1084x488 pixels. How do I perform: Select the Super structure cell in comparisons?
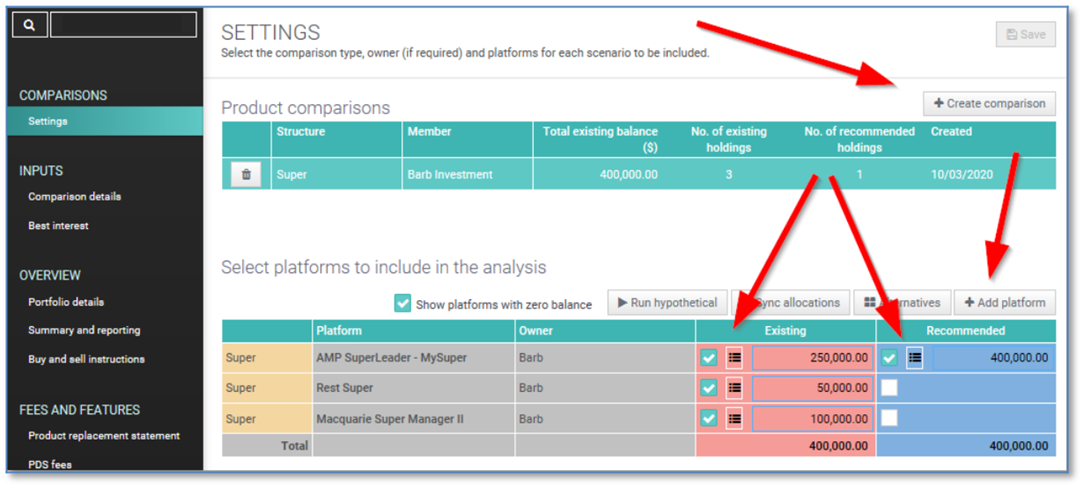coord(337,175)
